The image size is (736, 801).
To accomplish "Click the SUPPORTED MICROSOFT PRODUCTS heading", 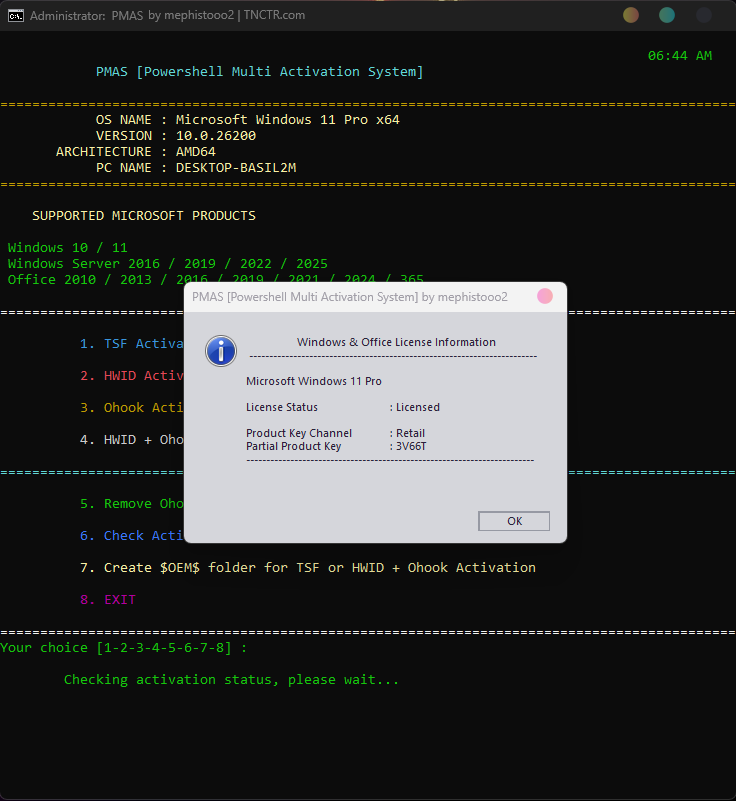I will 144,216.
